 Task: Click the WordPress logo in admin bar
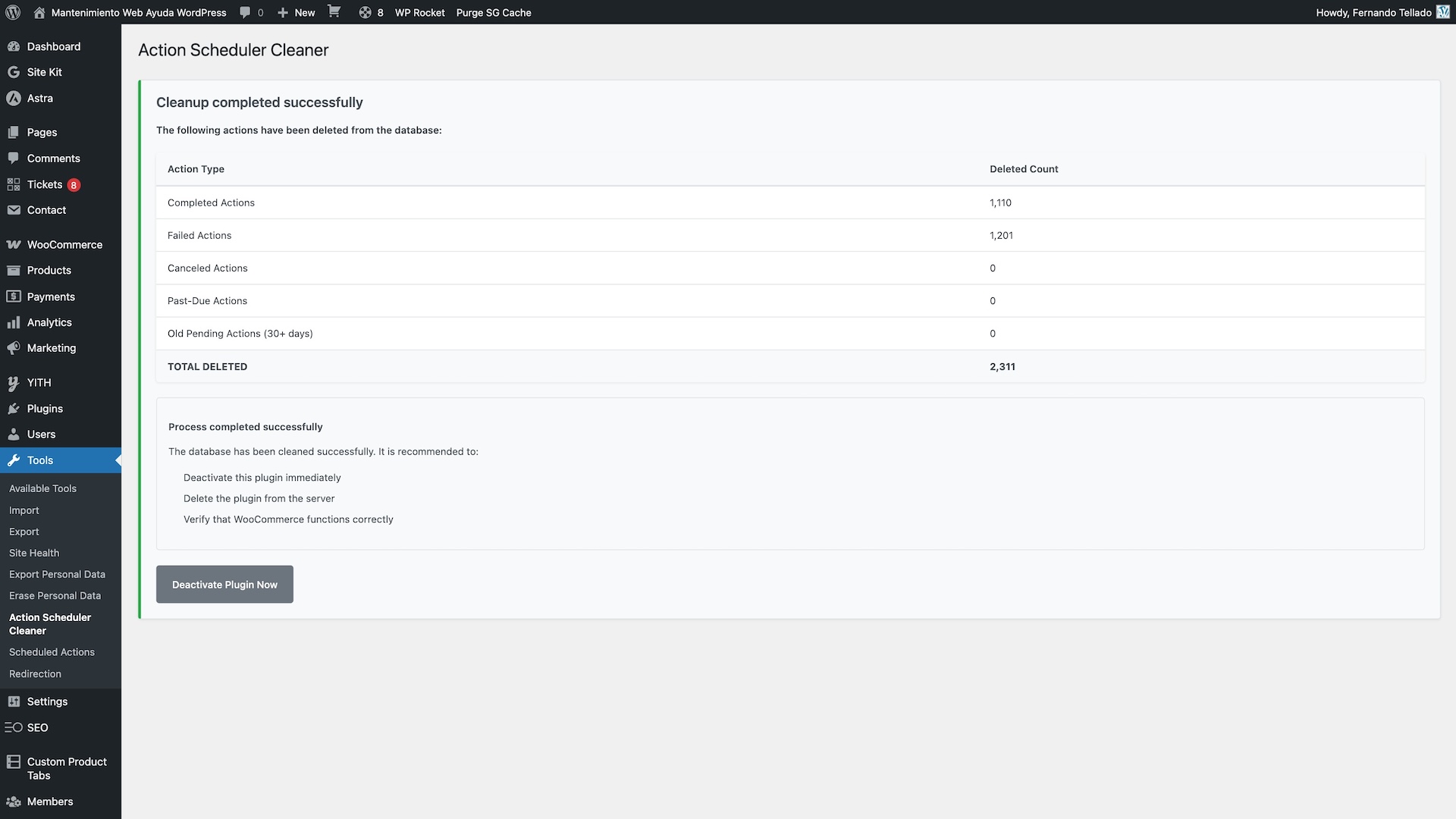point(13,12)
